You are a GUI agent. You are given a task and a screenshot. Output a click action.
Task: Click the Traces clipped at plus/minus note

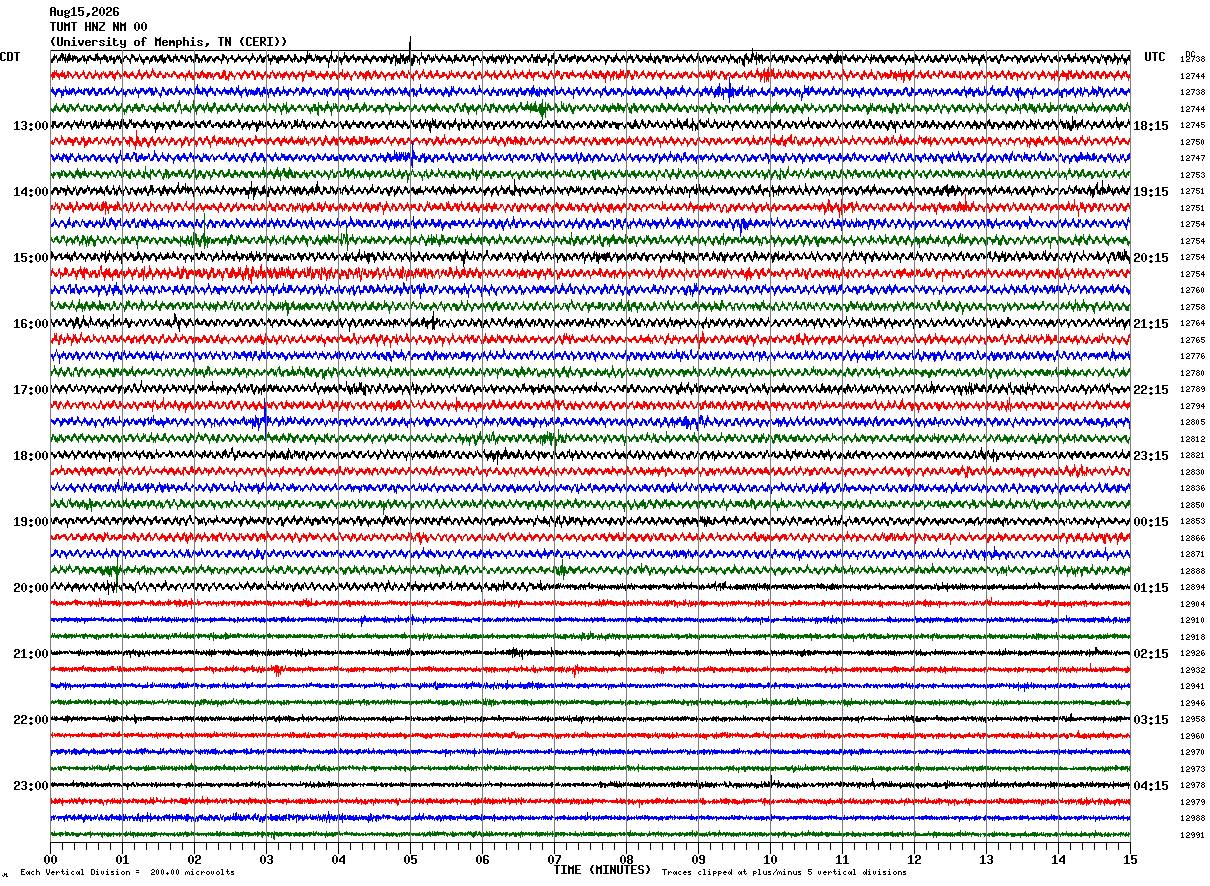784,873
